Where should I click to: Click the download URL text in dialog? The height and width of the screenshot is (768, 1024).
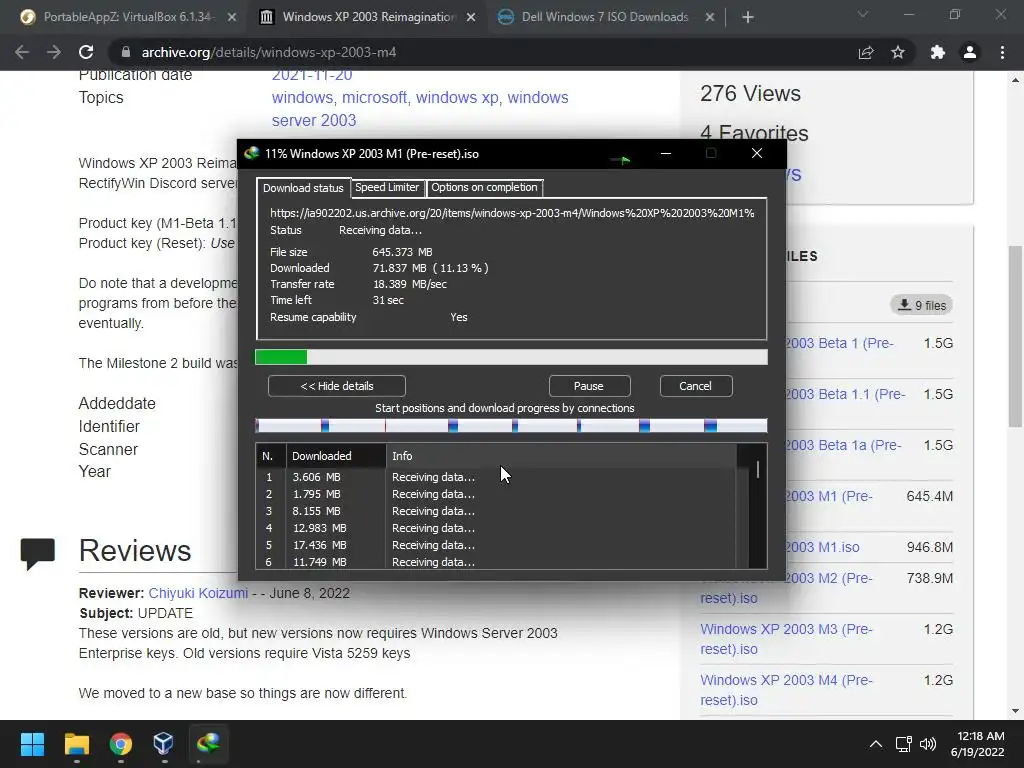512,213
